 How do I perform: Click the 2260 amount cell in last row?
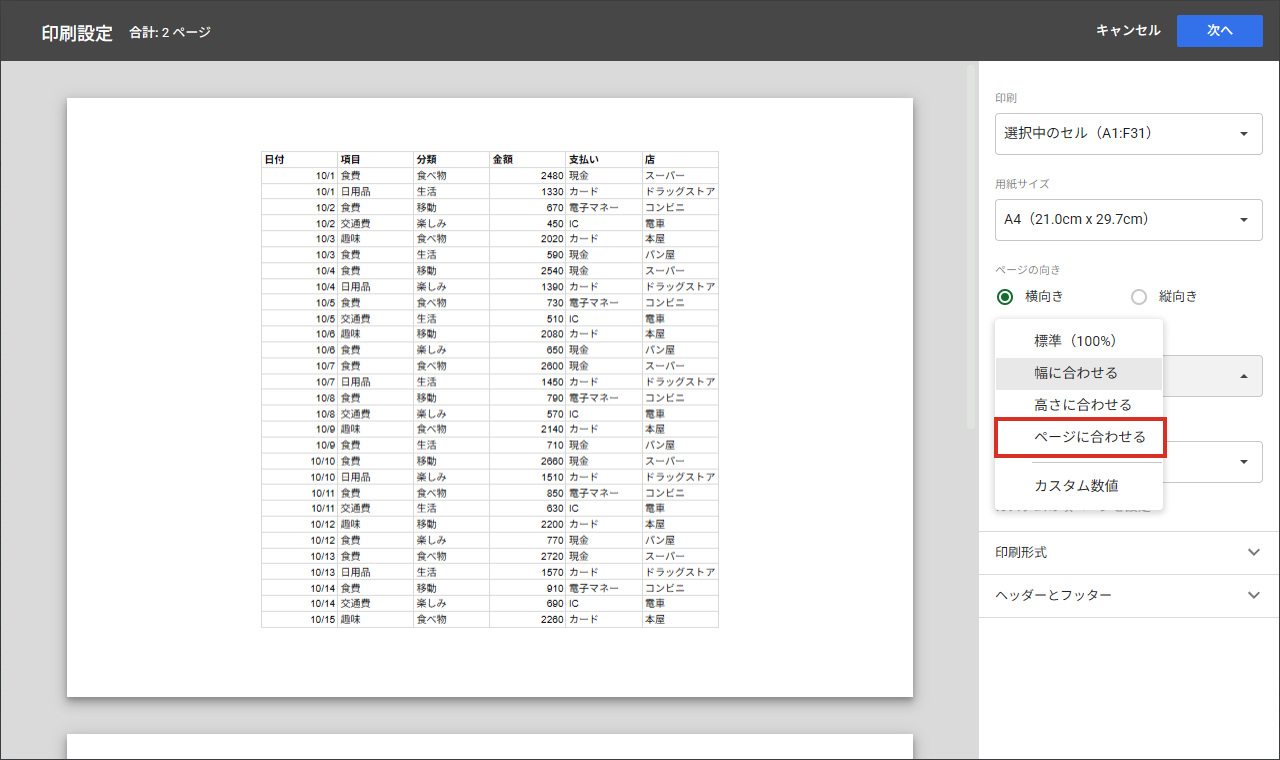528,620
